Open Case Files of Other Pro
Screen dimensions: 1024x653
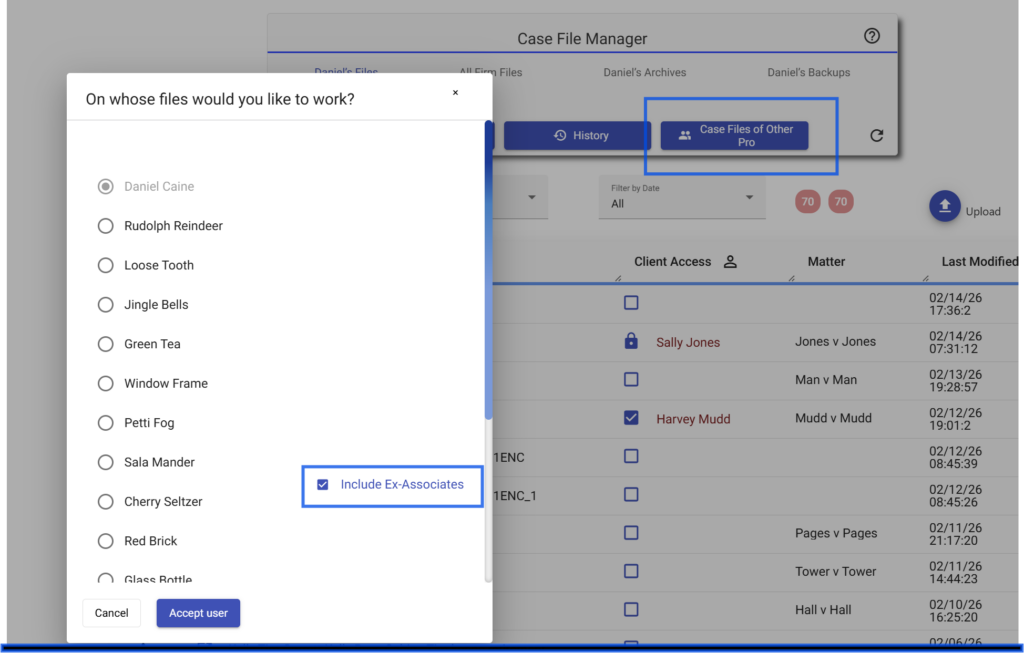(734, 136)
